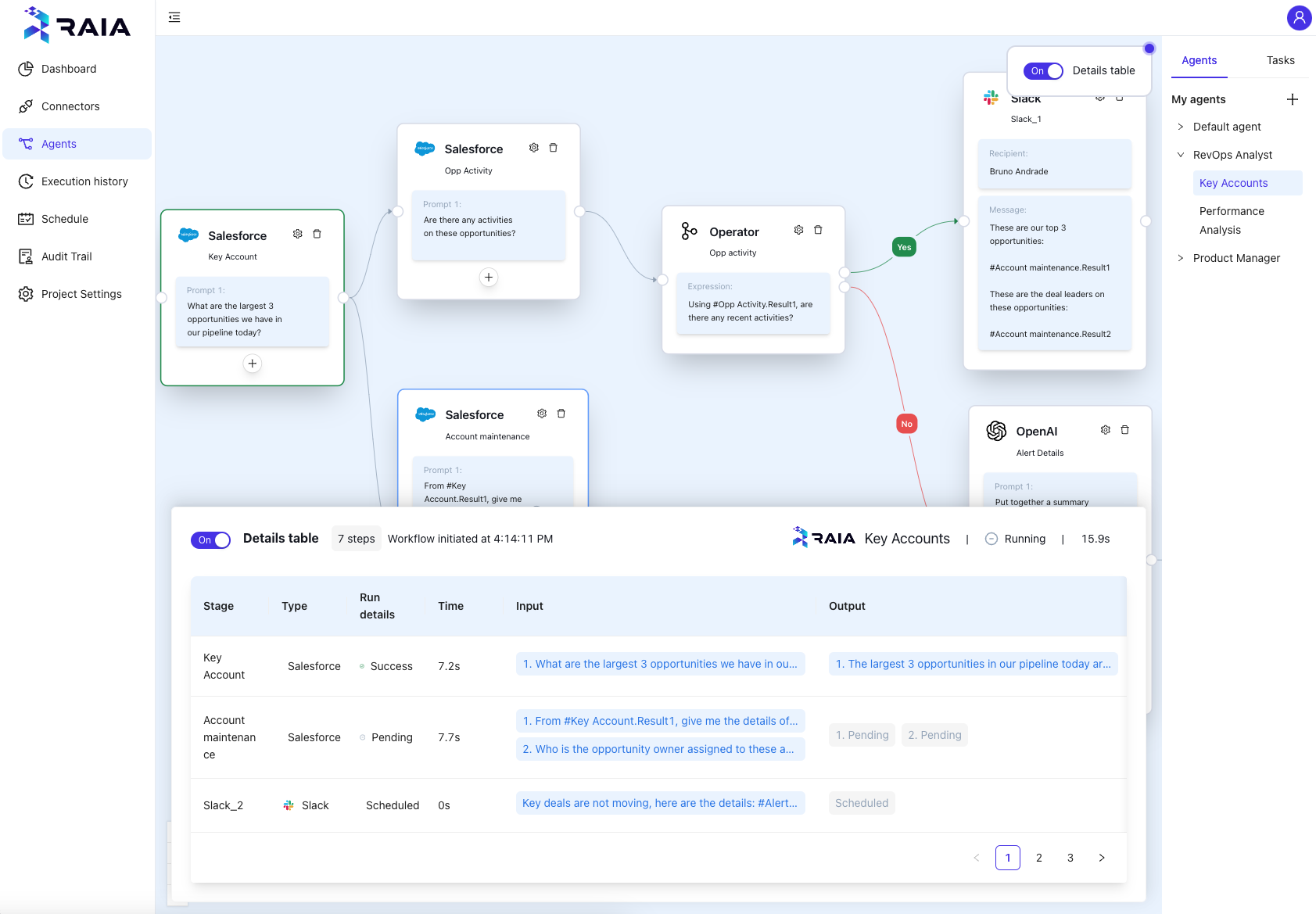Switch to the Tasks tab

pos(1281,60)
